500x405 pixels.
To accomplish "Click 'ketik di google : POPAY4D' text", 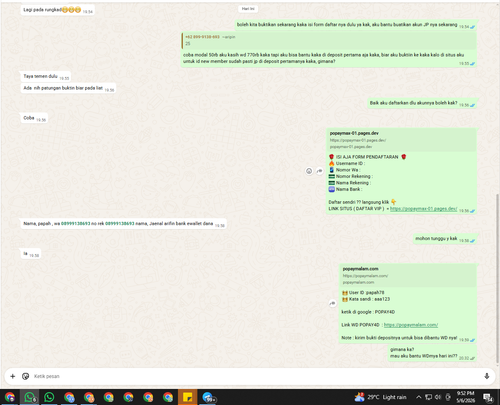I will pos(368,312).
